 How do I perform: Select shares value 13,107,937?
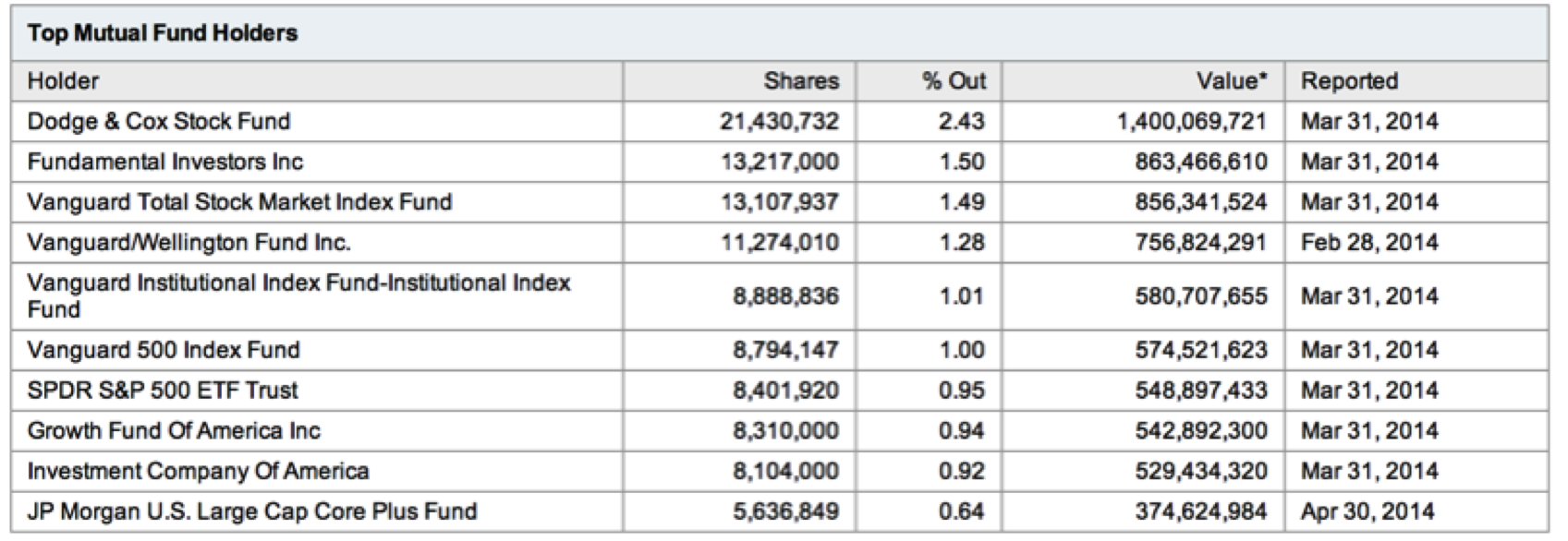point(780,202)
